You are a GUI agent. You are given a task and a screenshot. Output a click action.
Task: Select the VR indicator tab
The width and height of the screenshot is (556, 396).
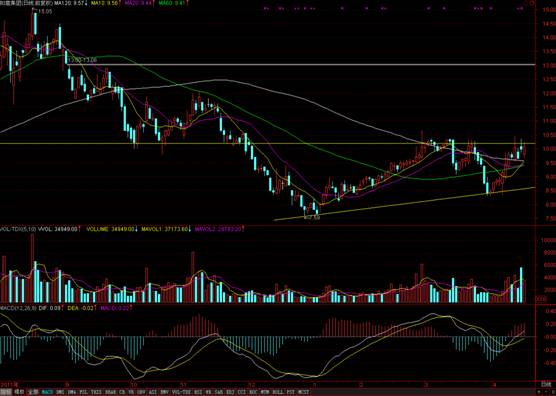pos(131,392)
